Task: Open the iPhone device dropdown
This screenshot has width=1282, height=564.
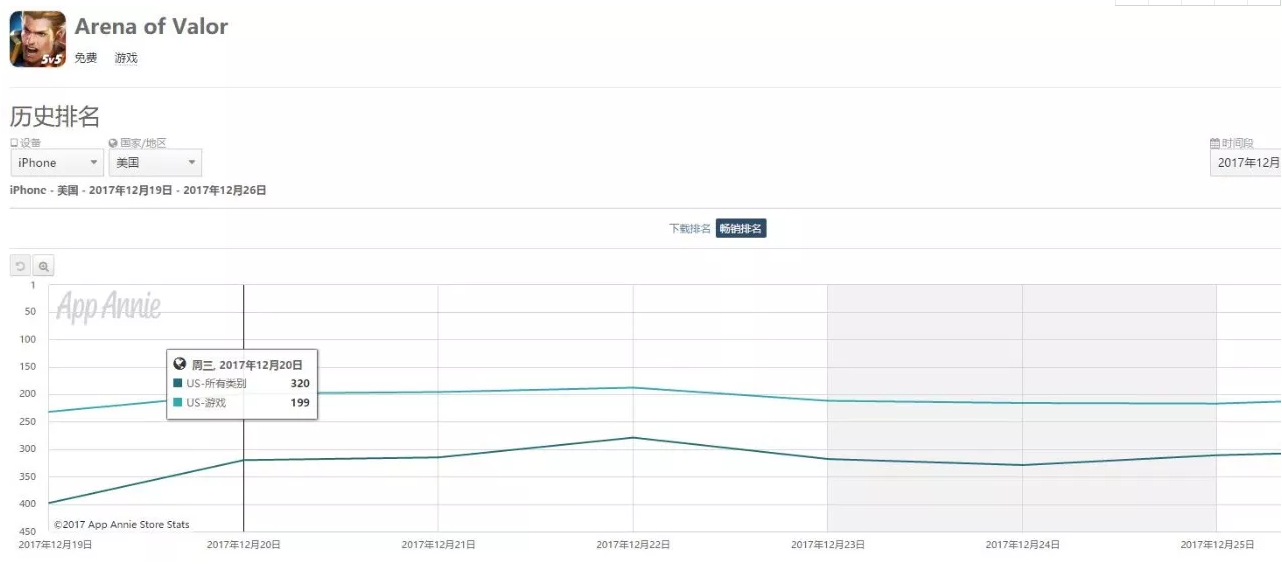Action: click(x=57, y=162)
